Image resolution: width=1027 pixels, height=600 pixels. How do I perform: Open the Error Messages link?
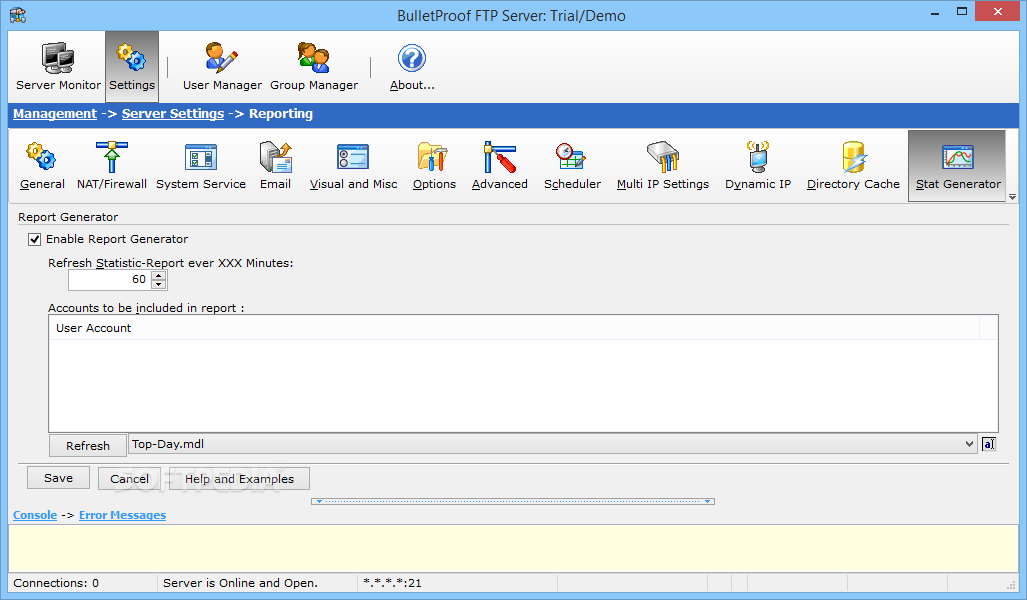(122, 516)
